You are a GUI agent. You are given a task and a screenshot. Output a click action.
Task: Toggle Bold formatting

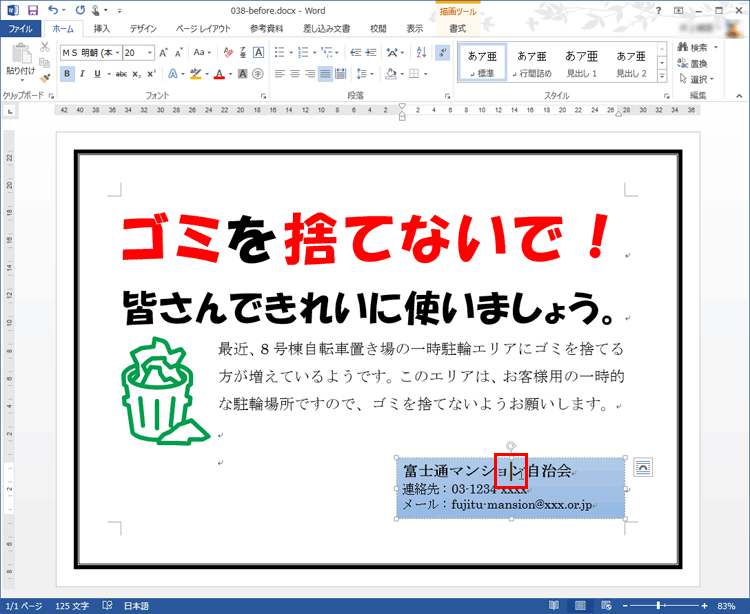(x=67, y=74)
